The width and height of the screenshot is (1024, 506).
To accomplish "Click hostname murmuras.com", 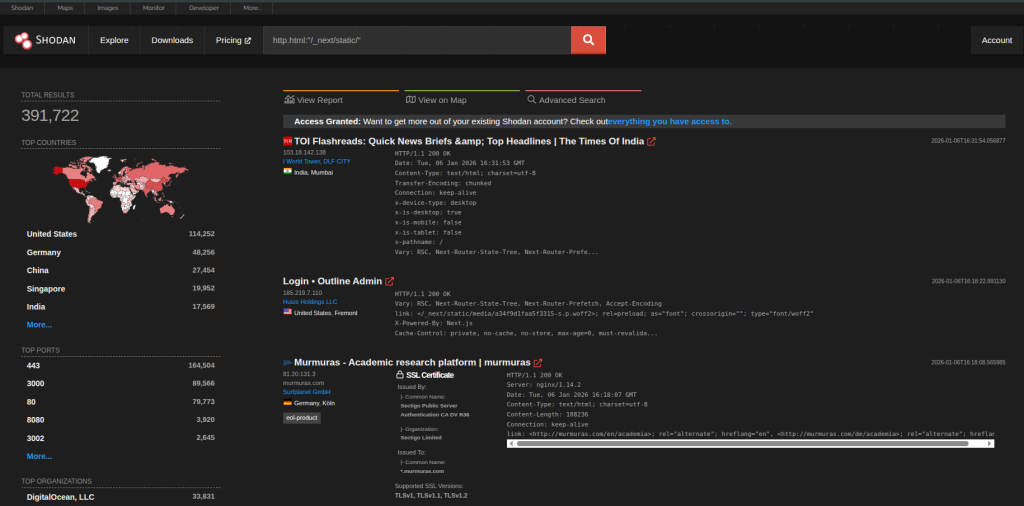I will 299,383.
